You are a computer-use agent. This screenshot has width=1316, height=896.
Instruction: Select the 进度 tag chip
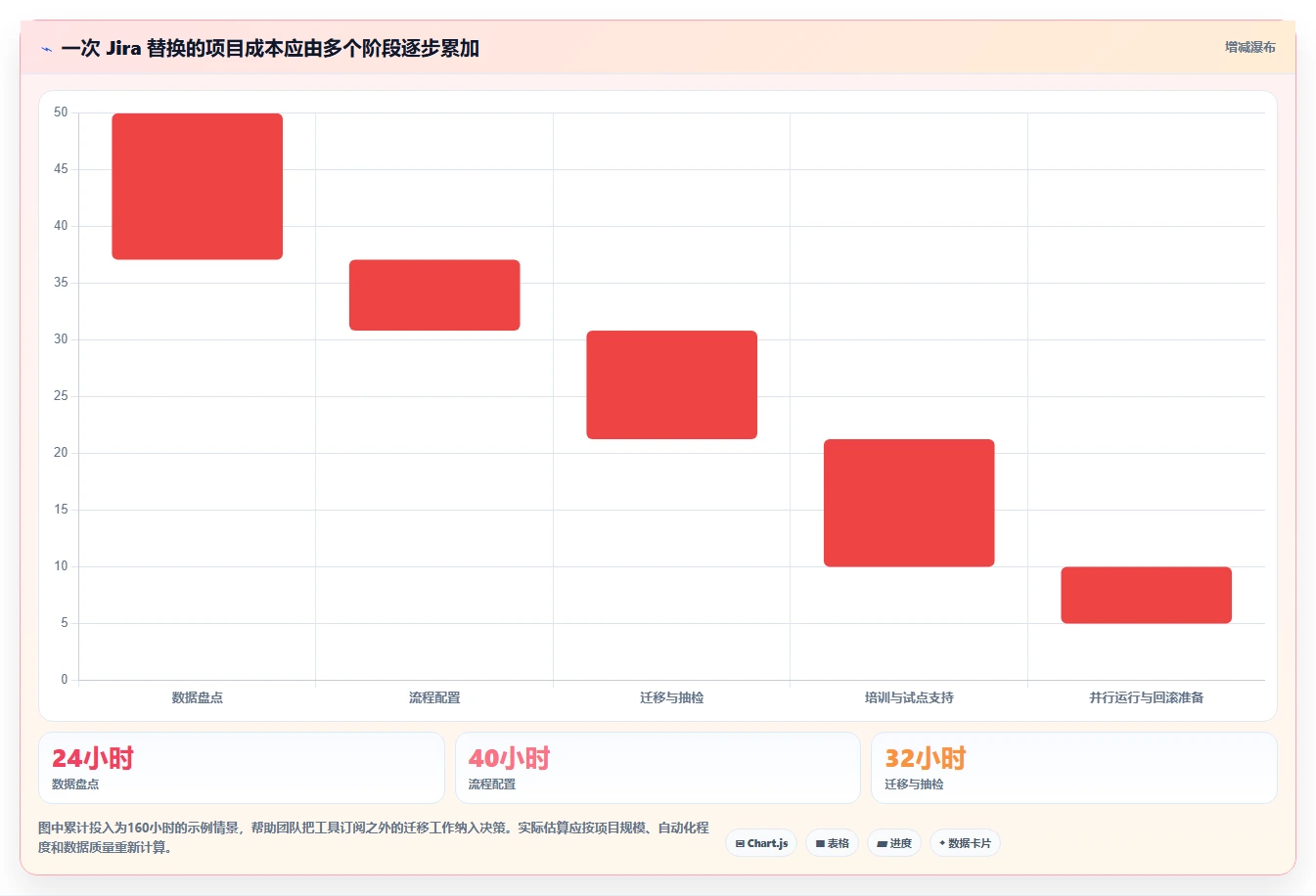894,843
